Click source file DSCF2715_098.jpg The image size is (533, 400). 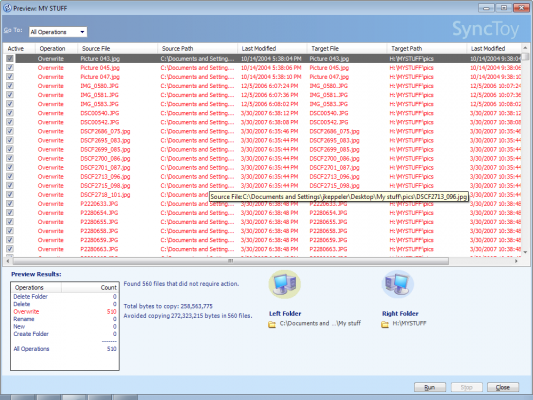coord(105,186)
